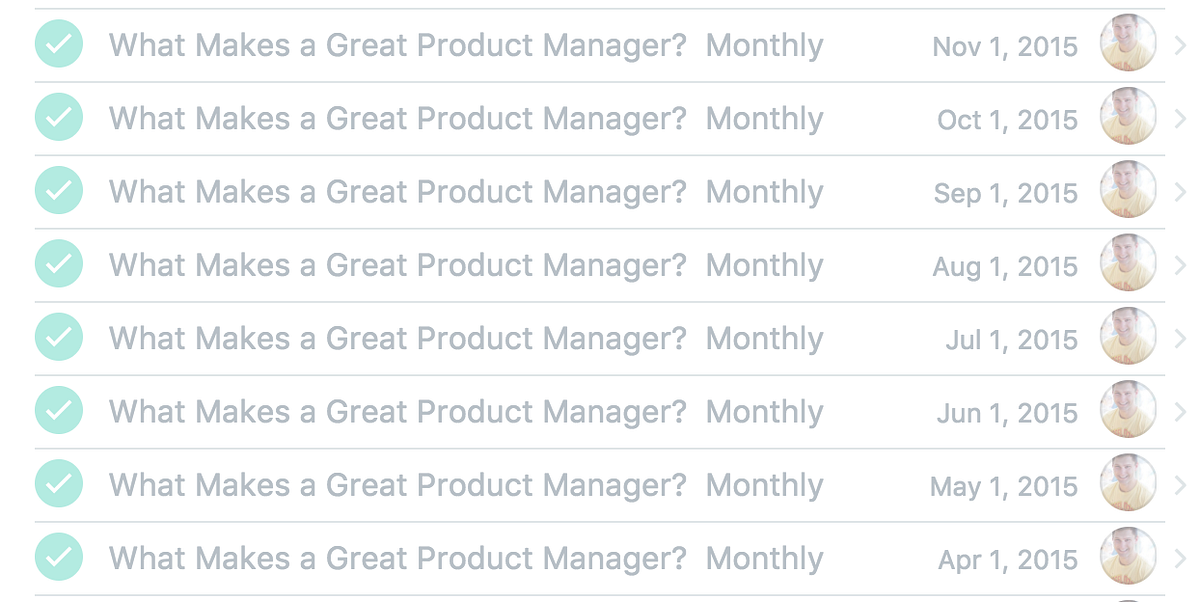
Task: Click the avatar photo on the Apr 1 row
Action: click(1127, 557)
